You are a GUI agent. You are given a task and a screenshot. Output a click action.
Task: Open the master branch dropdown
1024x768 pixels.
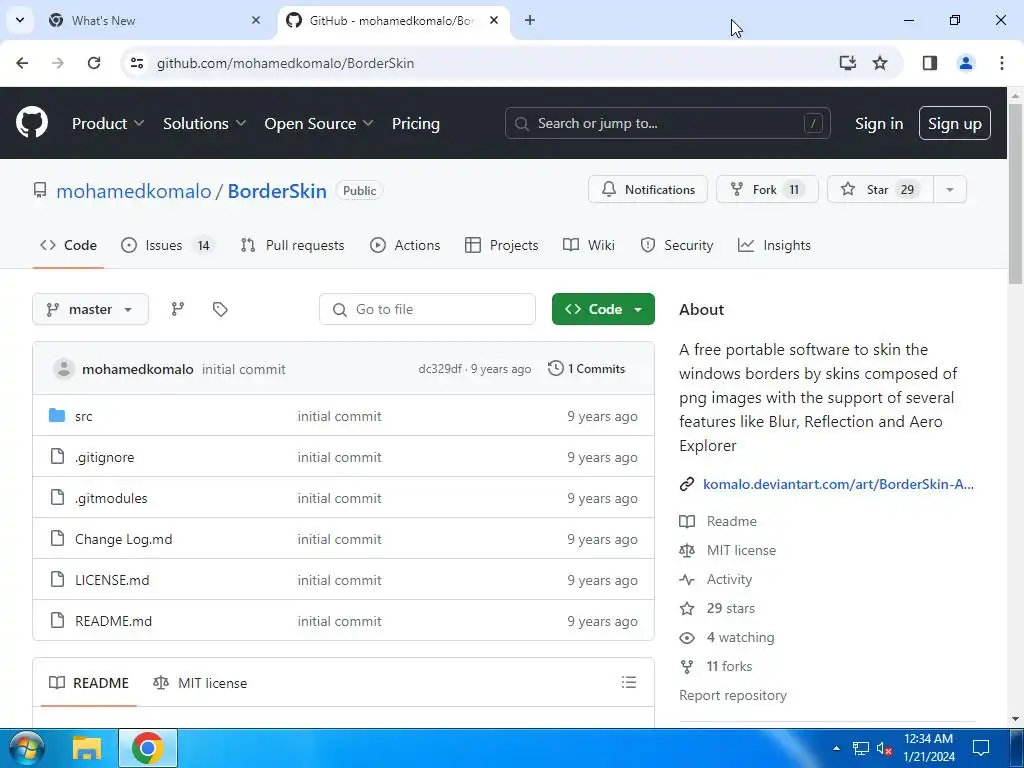point(90,309)
